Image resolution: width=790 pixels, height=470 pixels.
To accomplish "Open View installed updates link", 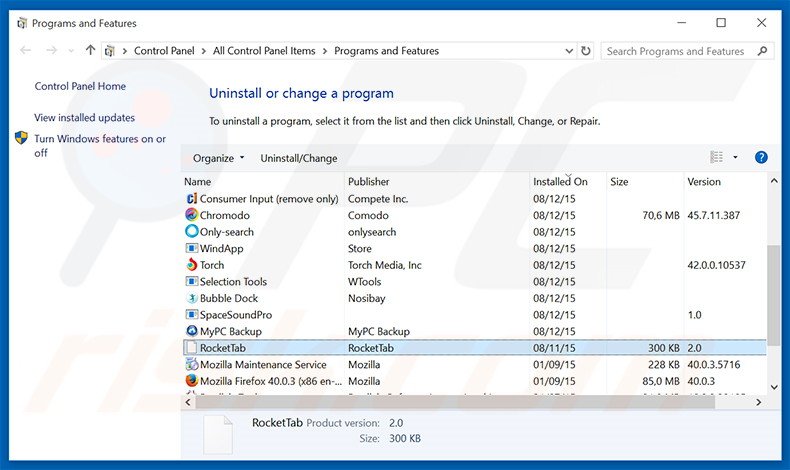I will 84,117.
